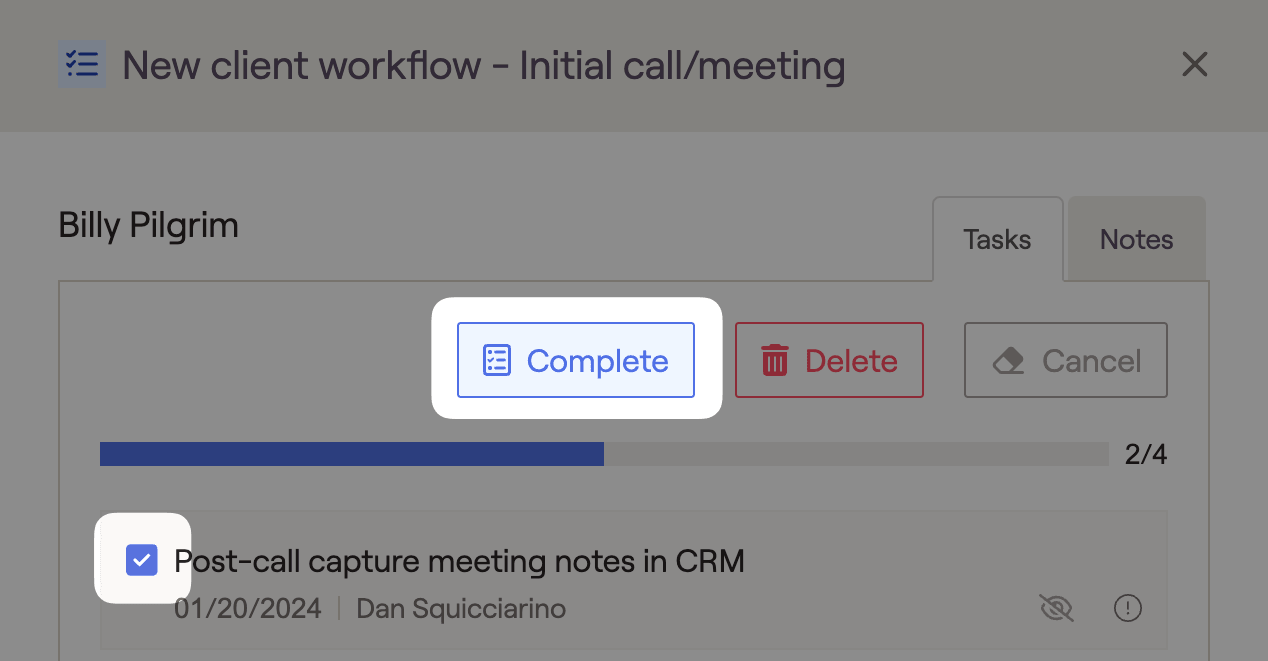Click the Billy Pilgrim client name
The image size is (1268, 661).
coord(149,225)
